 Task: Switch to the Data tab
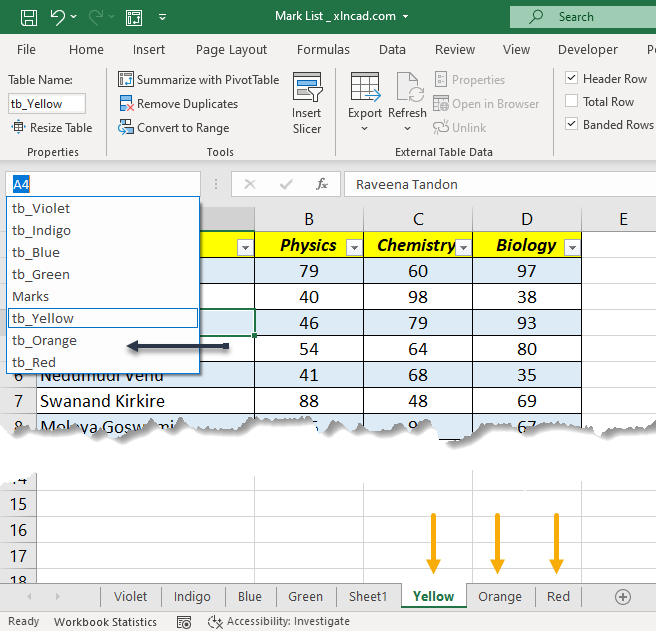pyautogui.click(x=392, y=49)
